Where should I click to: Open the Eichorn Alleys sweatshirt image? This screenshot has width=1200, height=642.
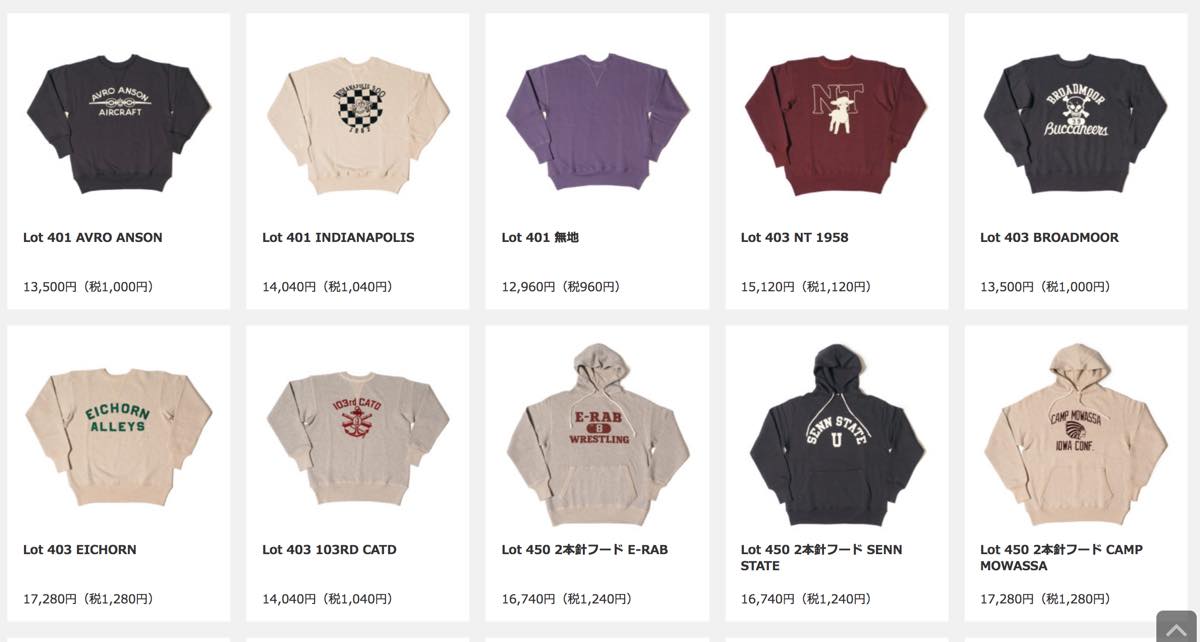[118, 438]
